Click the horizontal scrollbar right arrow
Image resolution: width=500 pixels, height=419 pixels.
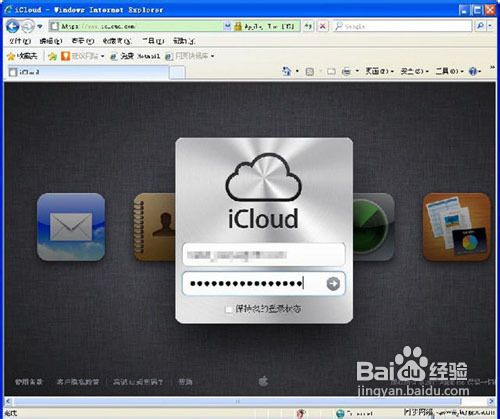click(491, 401)
